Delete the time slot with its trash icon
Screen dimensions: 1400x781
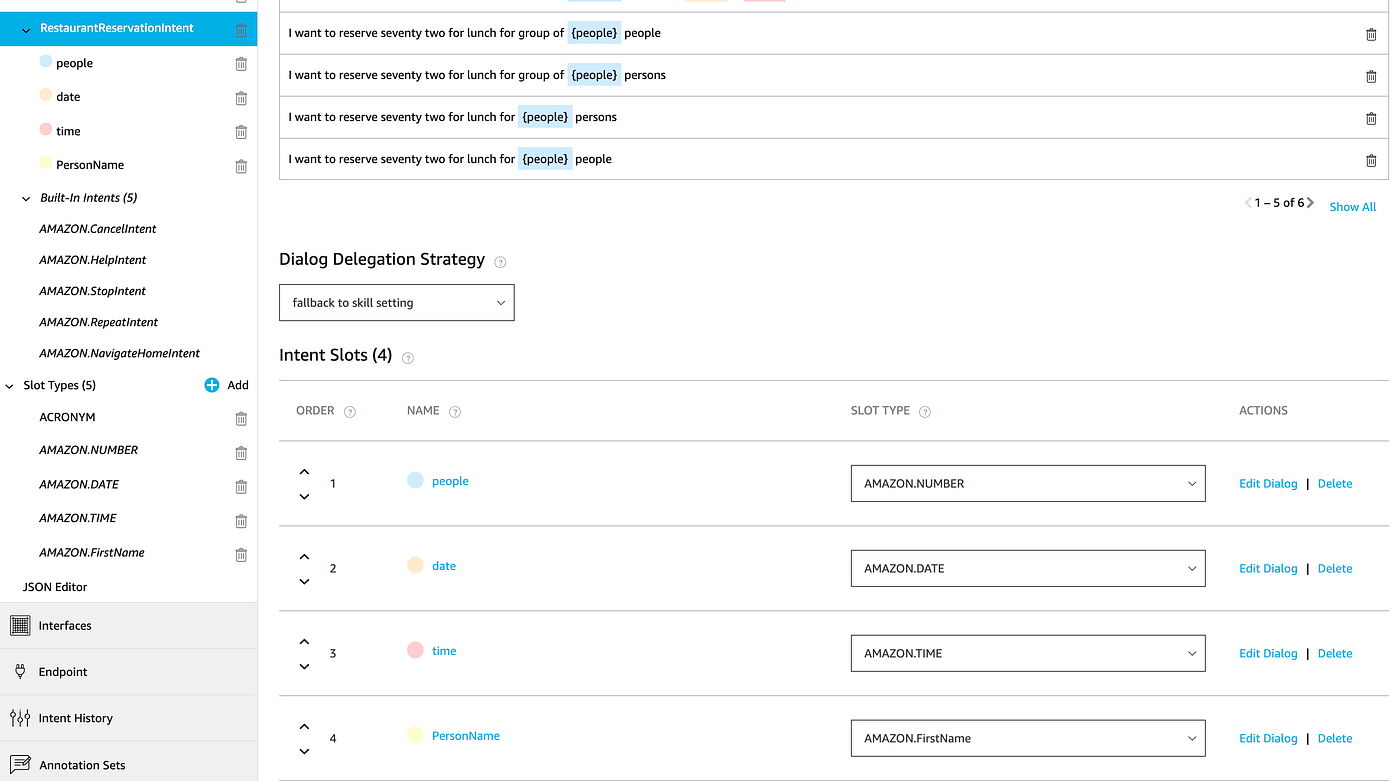(240, 131)
